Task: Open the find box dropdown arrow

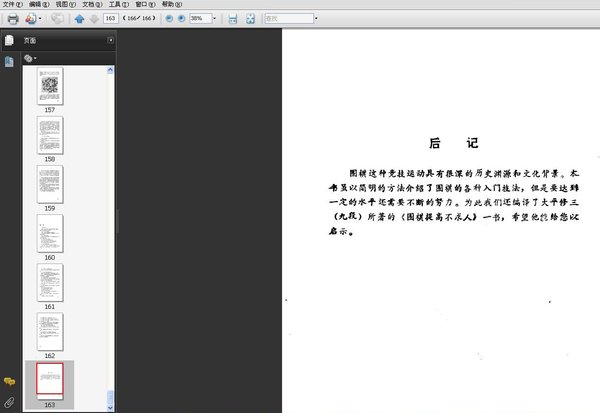Action: (x=316, y=18)
